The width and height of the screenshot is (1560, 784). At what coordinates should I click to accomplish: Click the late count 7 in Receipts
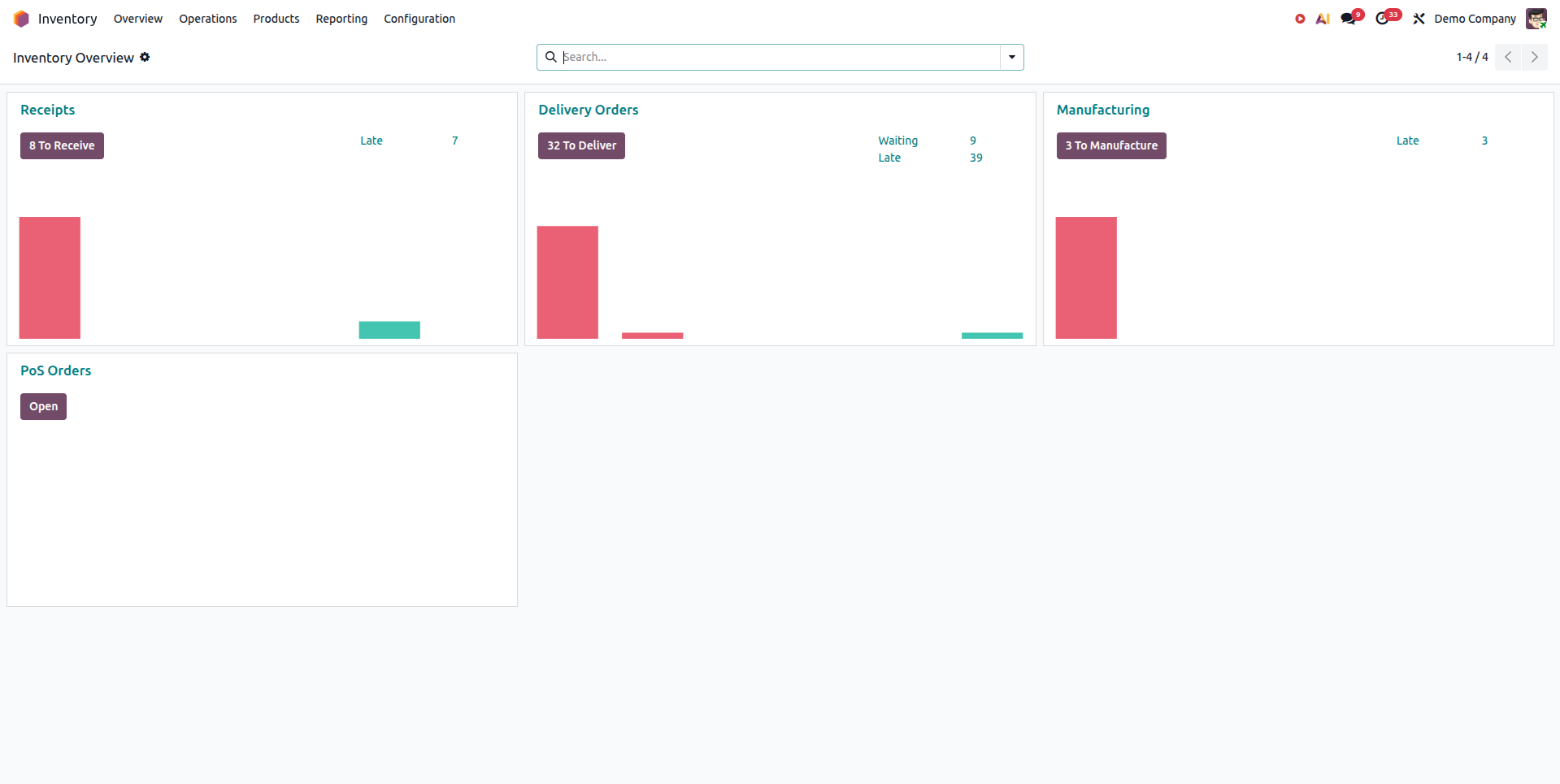(454, 141)
